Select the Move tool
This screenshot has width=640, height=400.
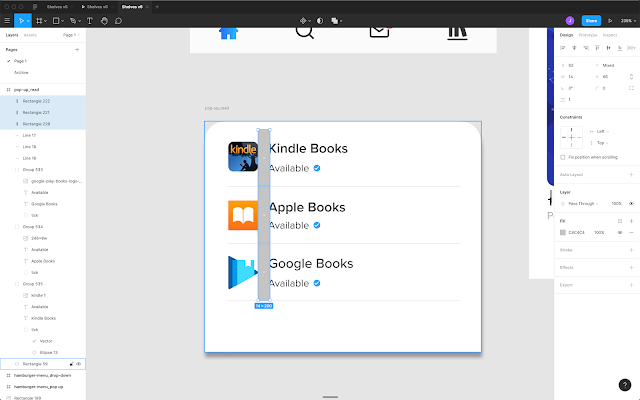pyautogui.click(x=20, y=21)
